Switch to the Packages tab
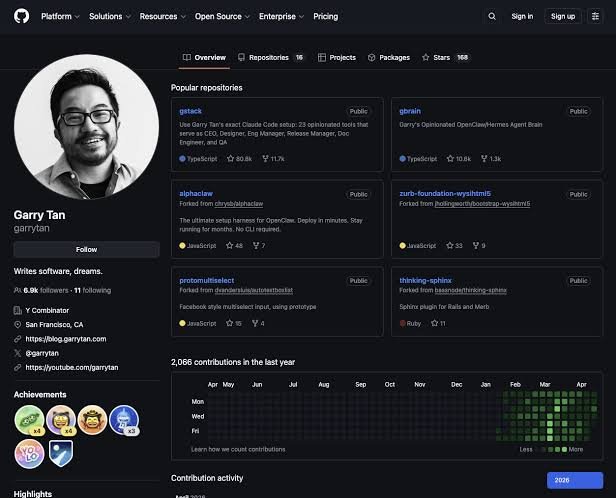This screenshot has width=616, height=498. click(389, 57)
